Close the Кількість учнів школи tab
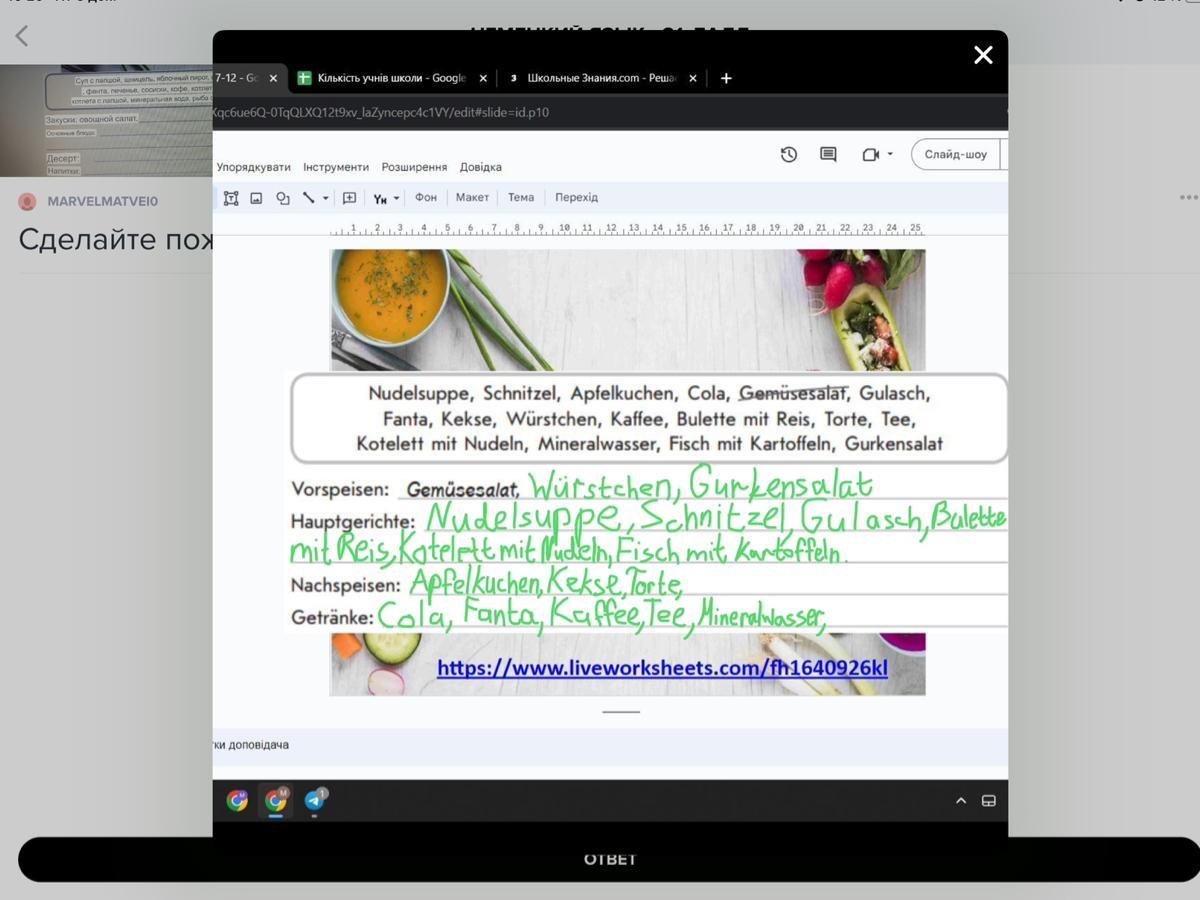 click(483, 78)
